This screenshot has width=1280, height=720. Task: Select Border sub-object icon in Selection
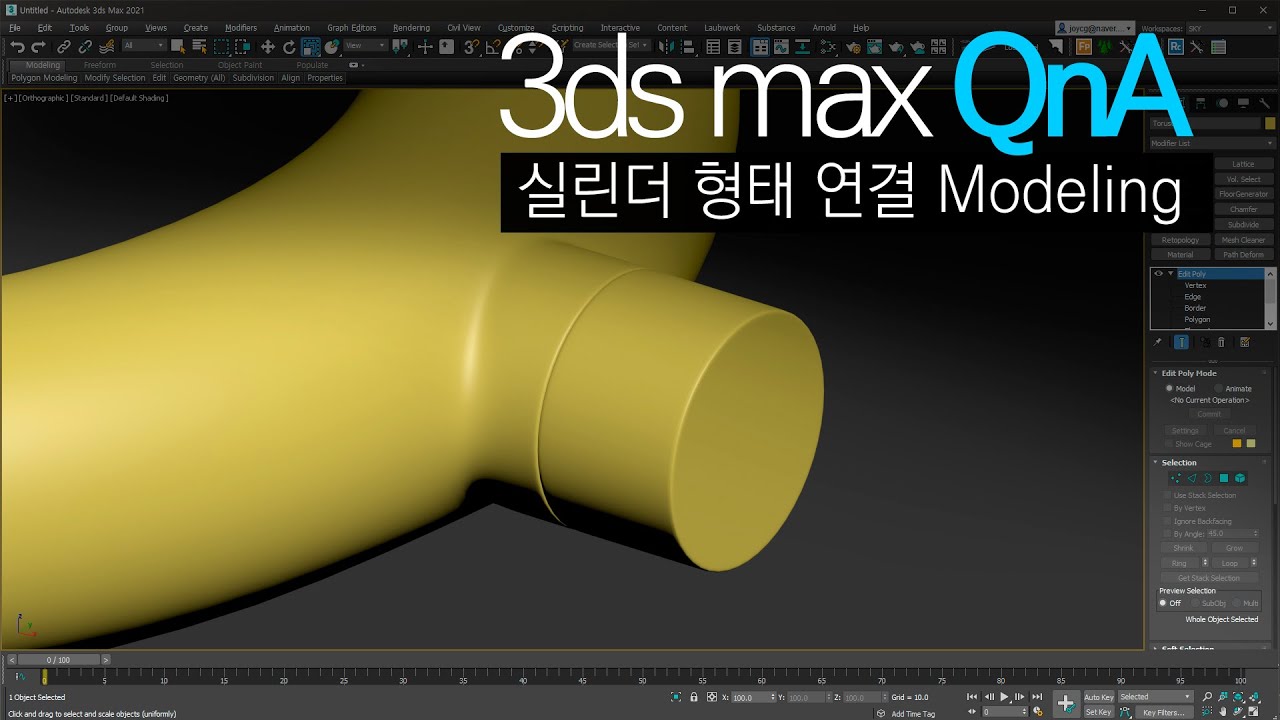click(x=1207, y=478)
